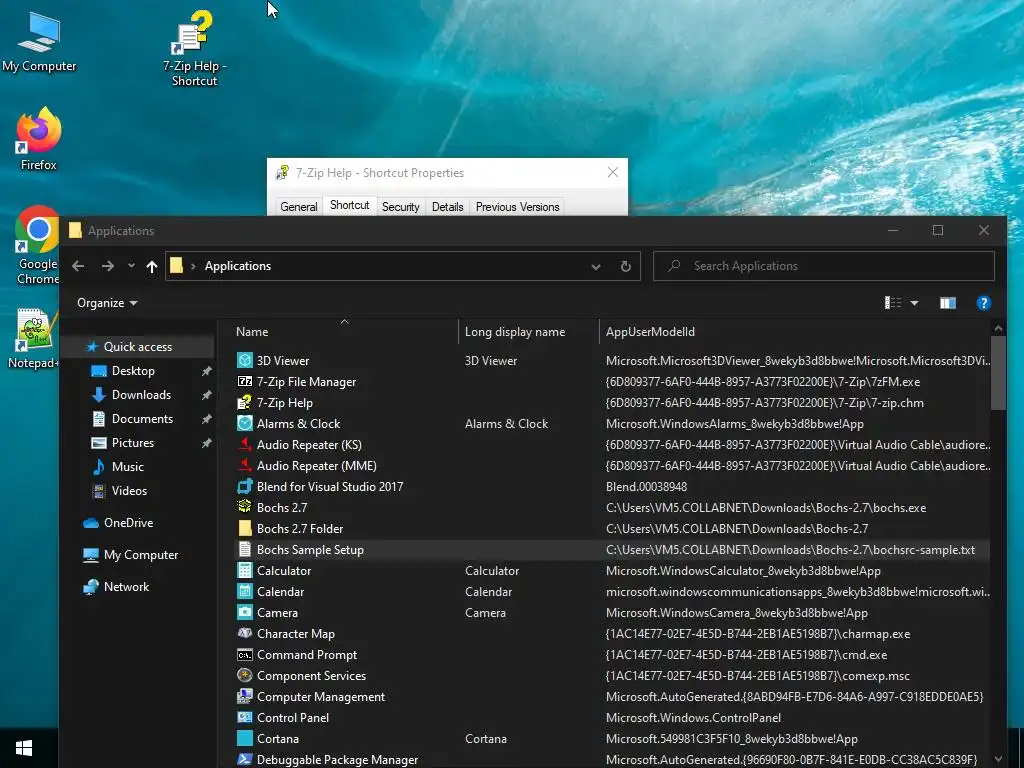
Task: Open OneDrive in navigation pane
Action: [128, 522]
